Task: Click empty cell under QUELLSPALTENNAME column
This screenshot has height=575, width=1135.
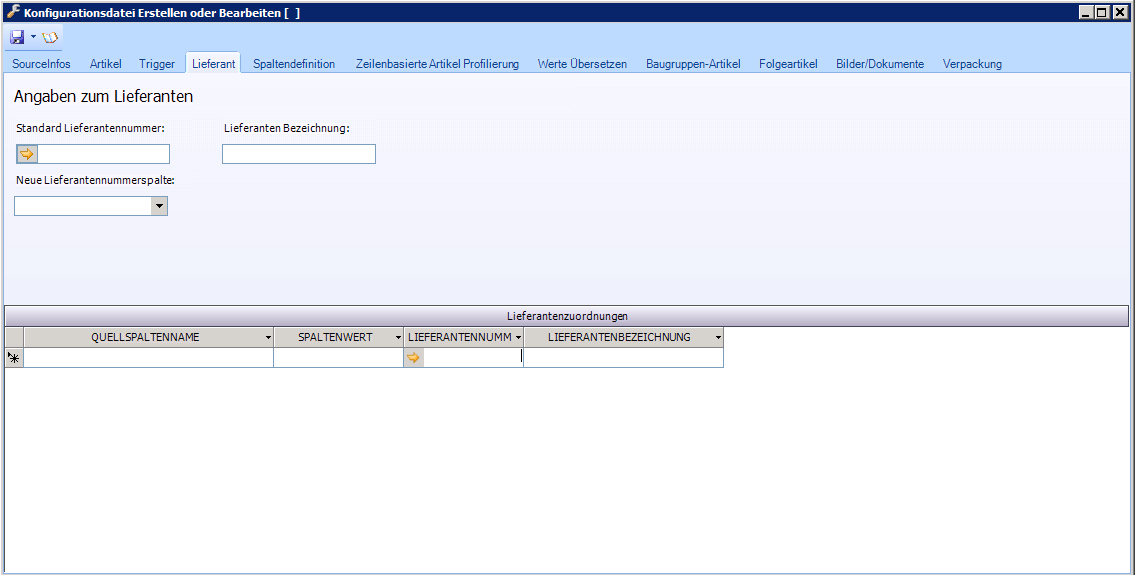Action: (148, 358)
